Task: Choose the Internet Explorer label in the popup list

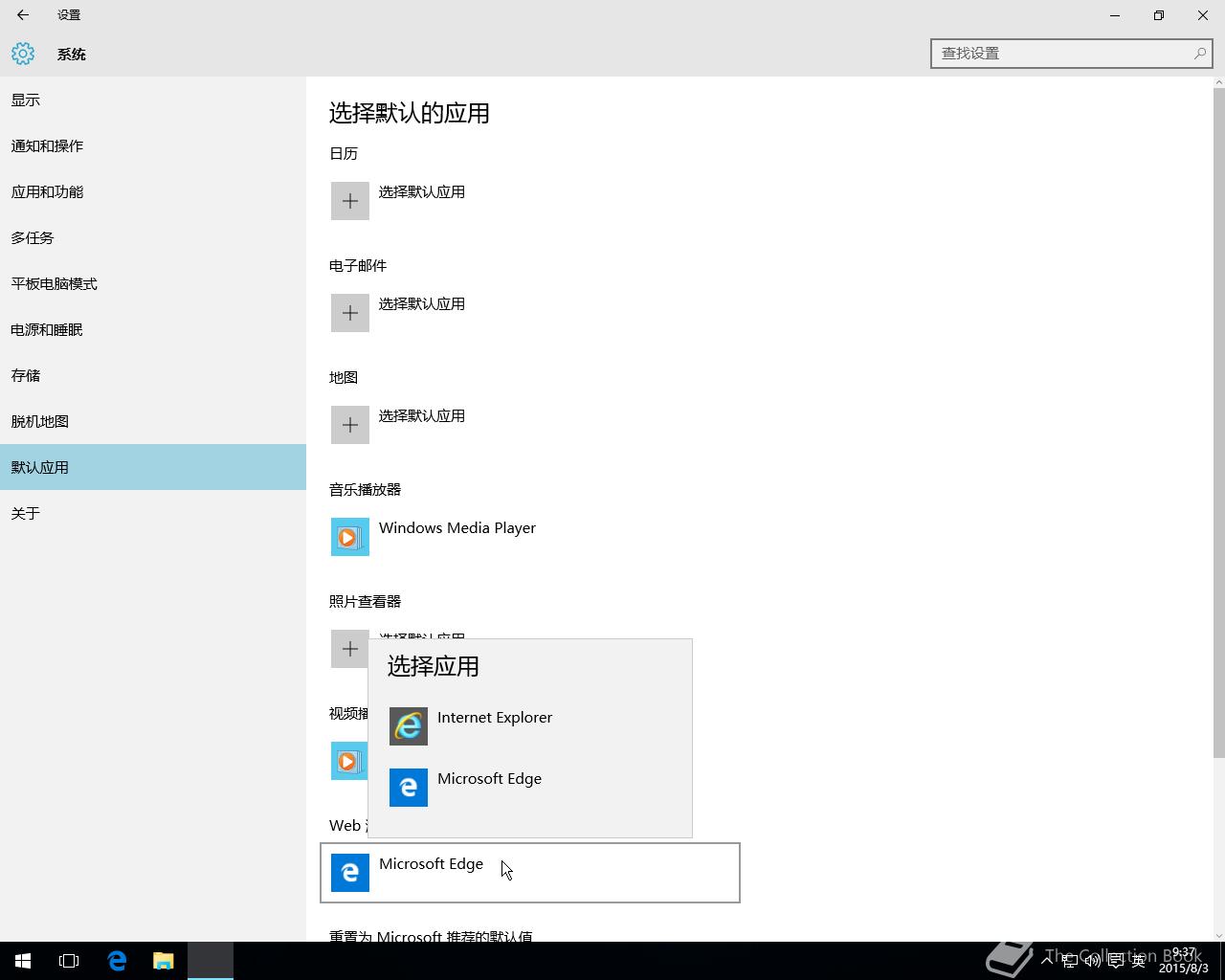Action: coord(495,717)
